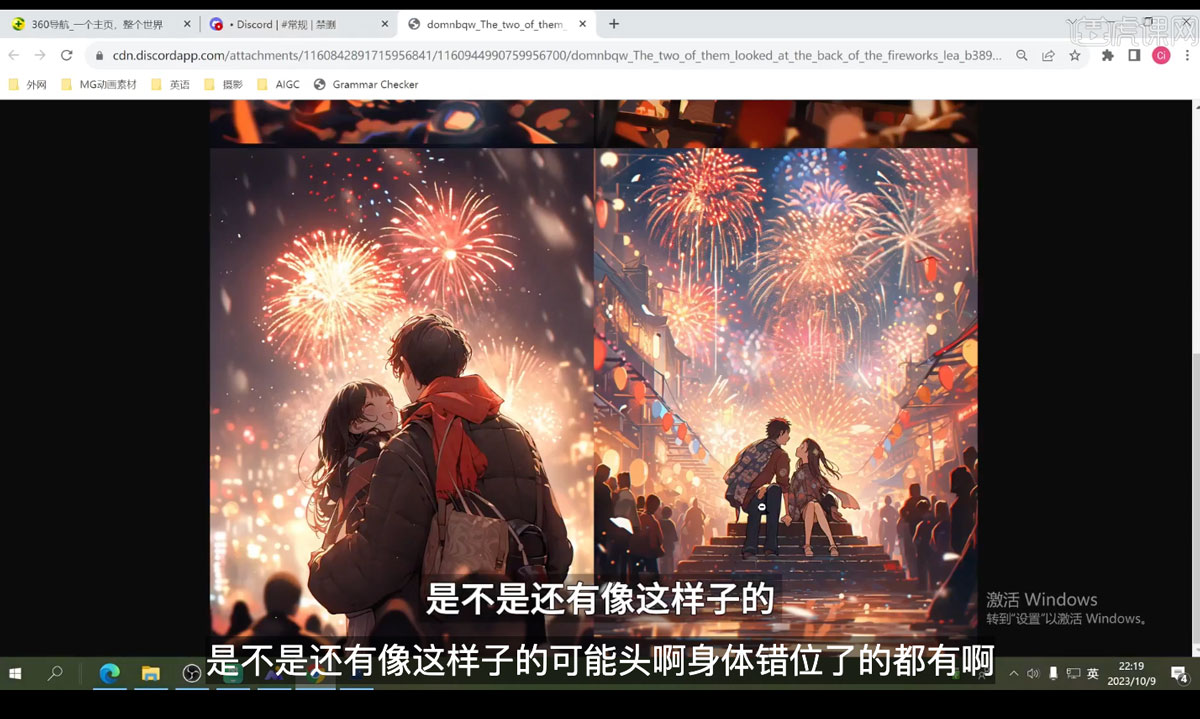Switch input method via the 英 indicator
The image size is (1200, 719).
pos(1092,674)
